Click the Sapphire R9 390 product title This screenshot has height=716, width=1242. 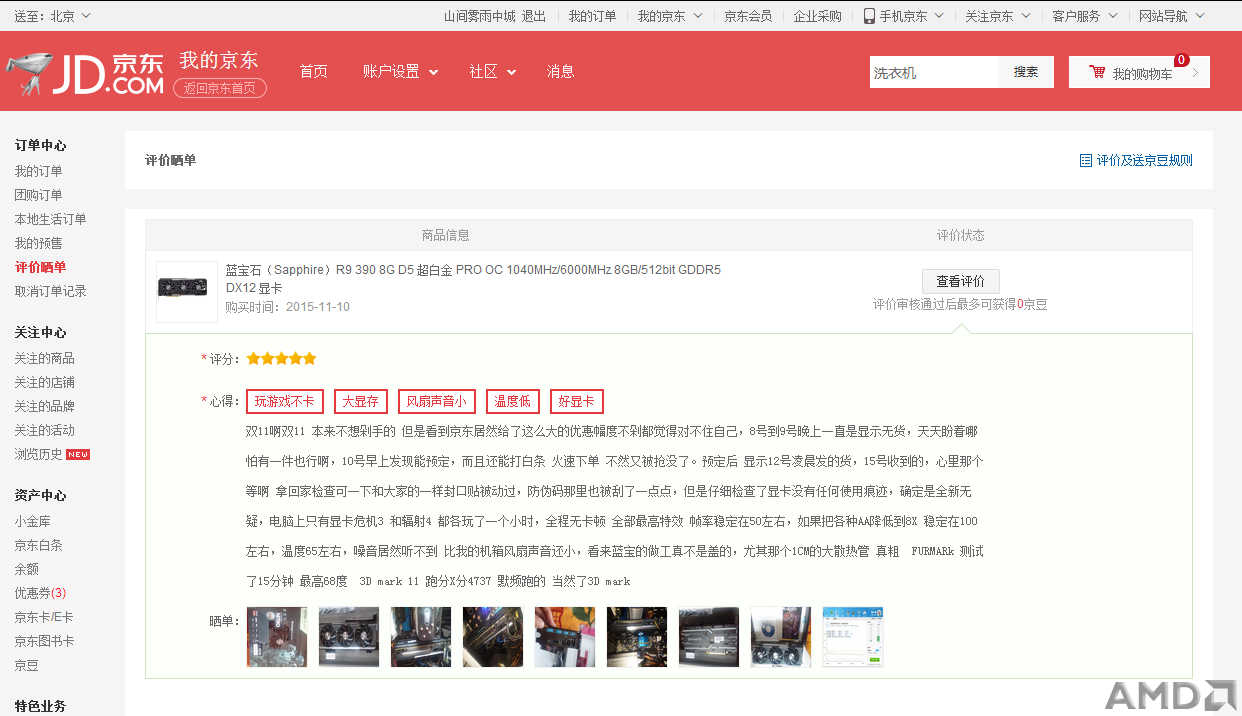pos(473,279)
